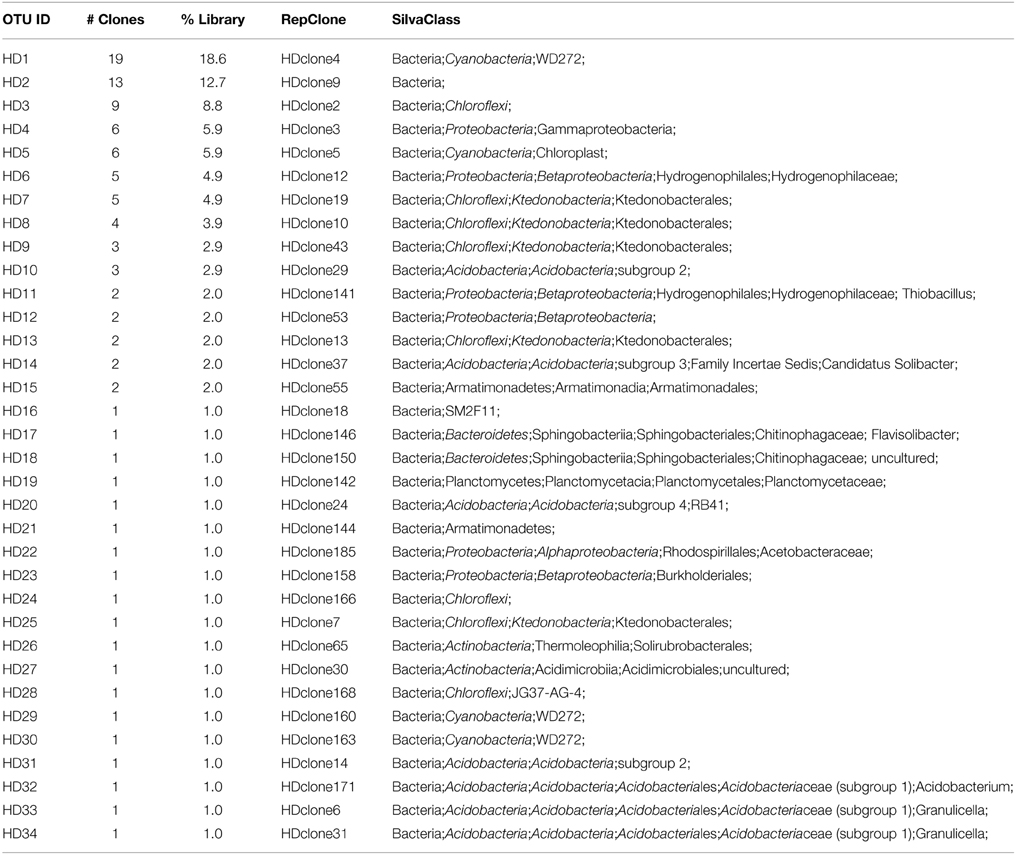Select the HDclone142 cell
Viewport: 1016px width, 855px height.
pyautogui.click(x=318, y=481)
